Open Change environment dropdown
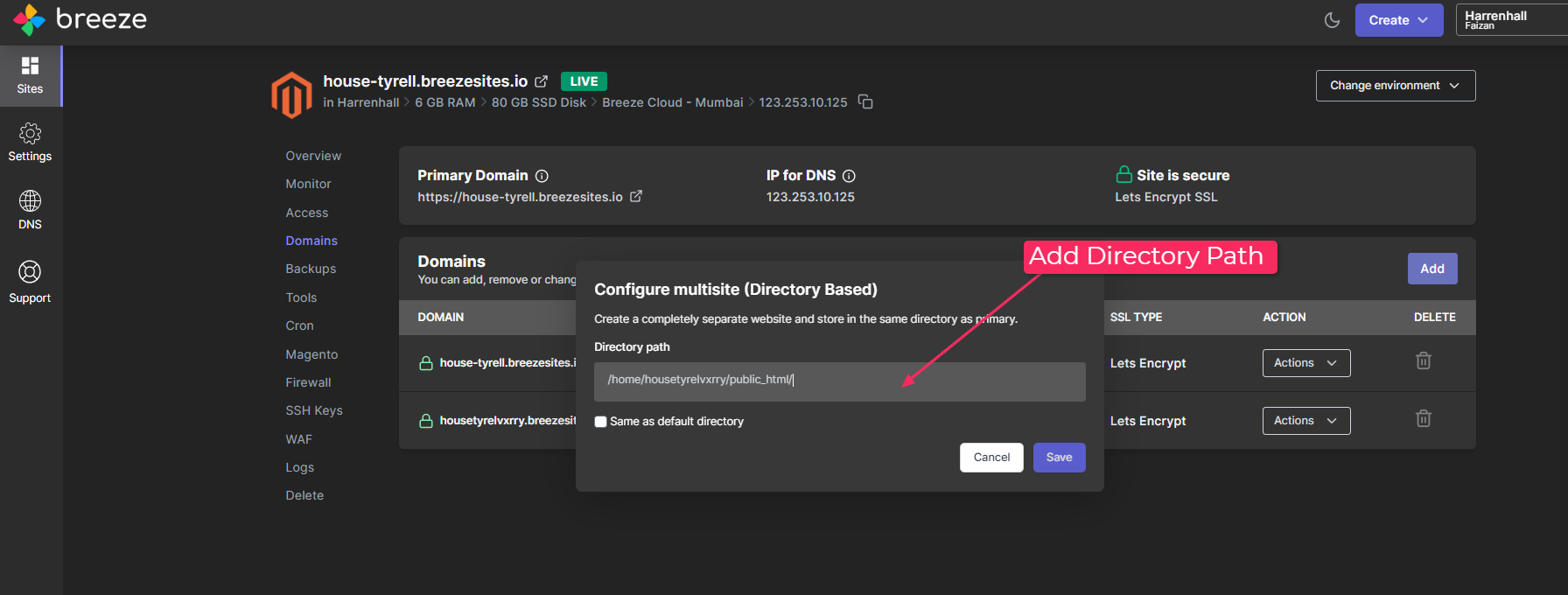Viewport: 1568px width, 595px height. [x=1396, y=86]
